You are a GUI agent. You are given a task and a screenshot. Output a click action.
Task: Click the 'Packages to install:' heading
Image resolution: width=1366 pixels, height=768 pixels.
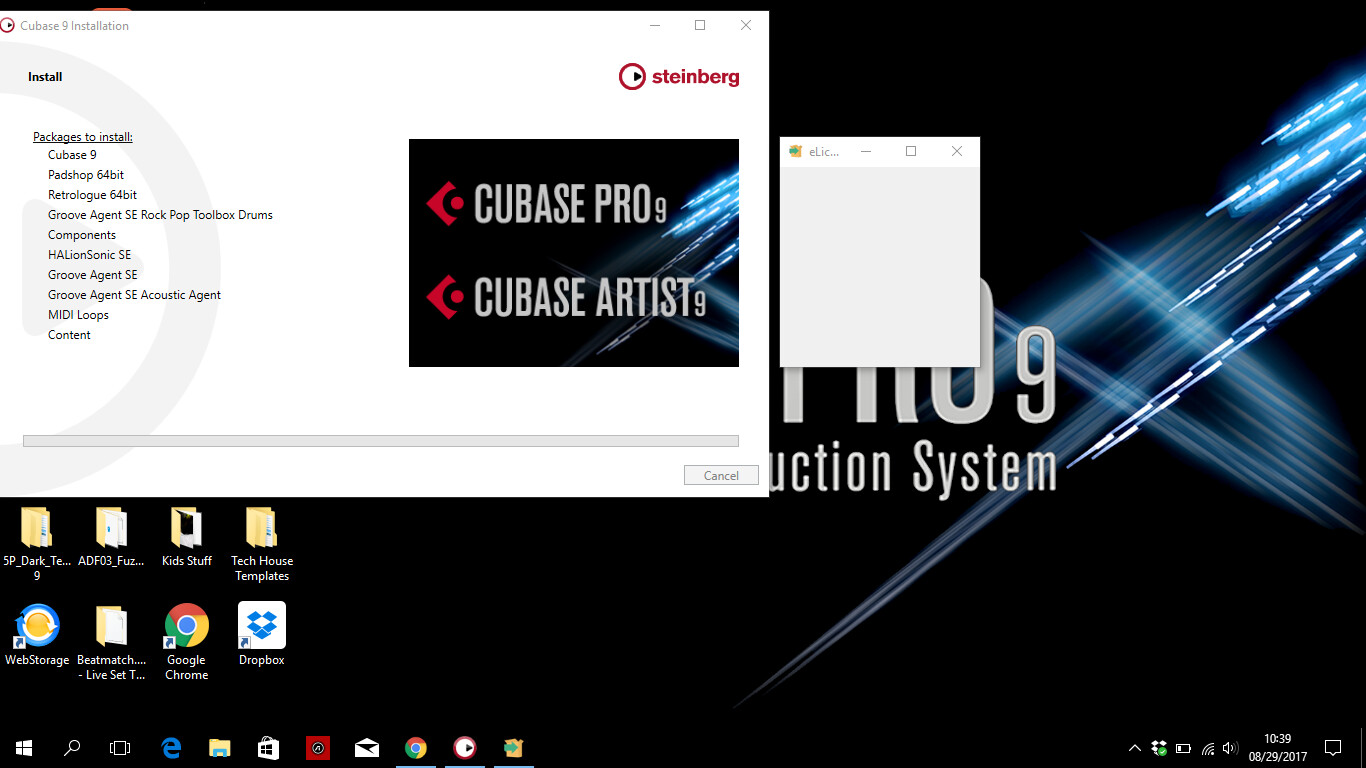pyautogui.click(x=83, y=137)
